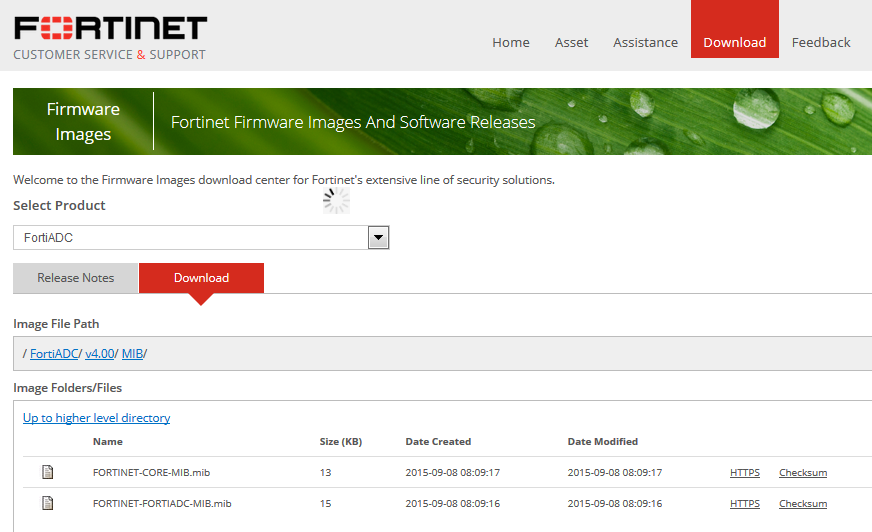Open the Asset menu
Screen dimensions: 872x532
point(571,42)
